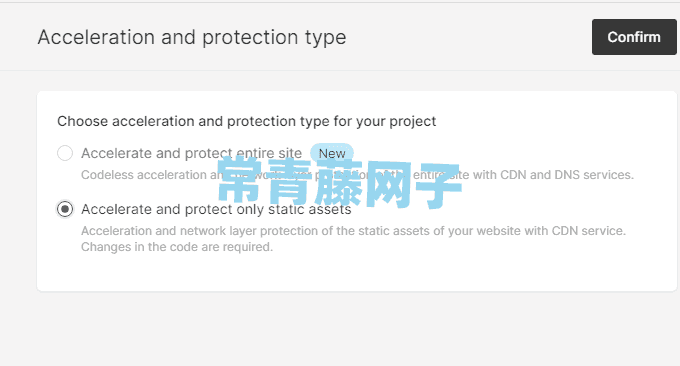Click the 'Accelerate and protect entire site' label

[x=191, y=153]
